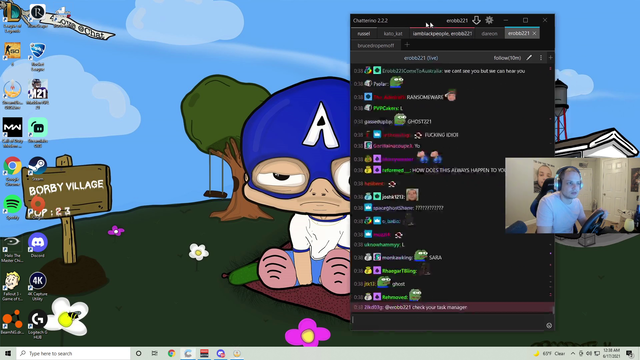Open the split three-dot menu in Chatterino
The image size is (640, 360).
pos(541,58)
